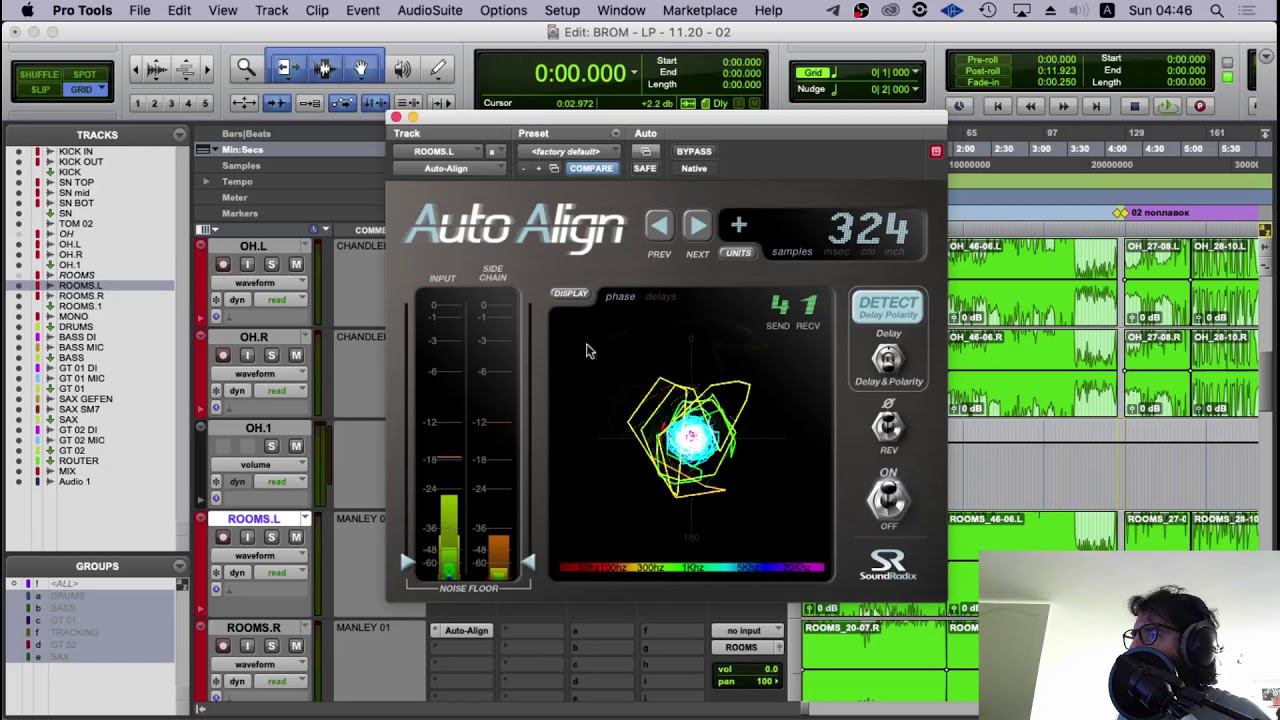Open the ROOMS.L plugin track selector
The height and width of the screenshot is (720, 1280).
click(438, 152)
